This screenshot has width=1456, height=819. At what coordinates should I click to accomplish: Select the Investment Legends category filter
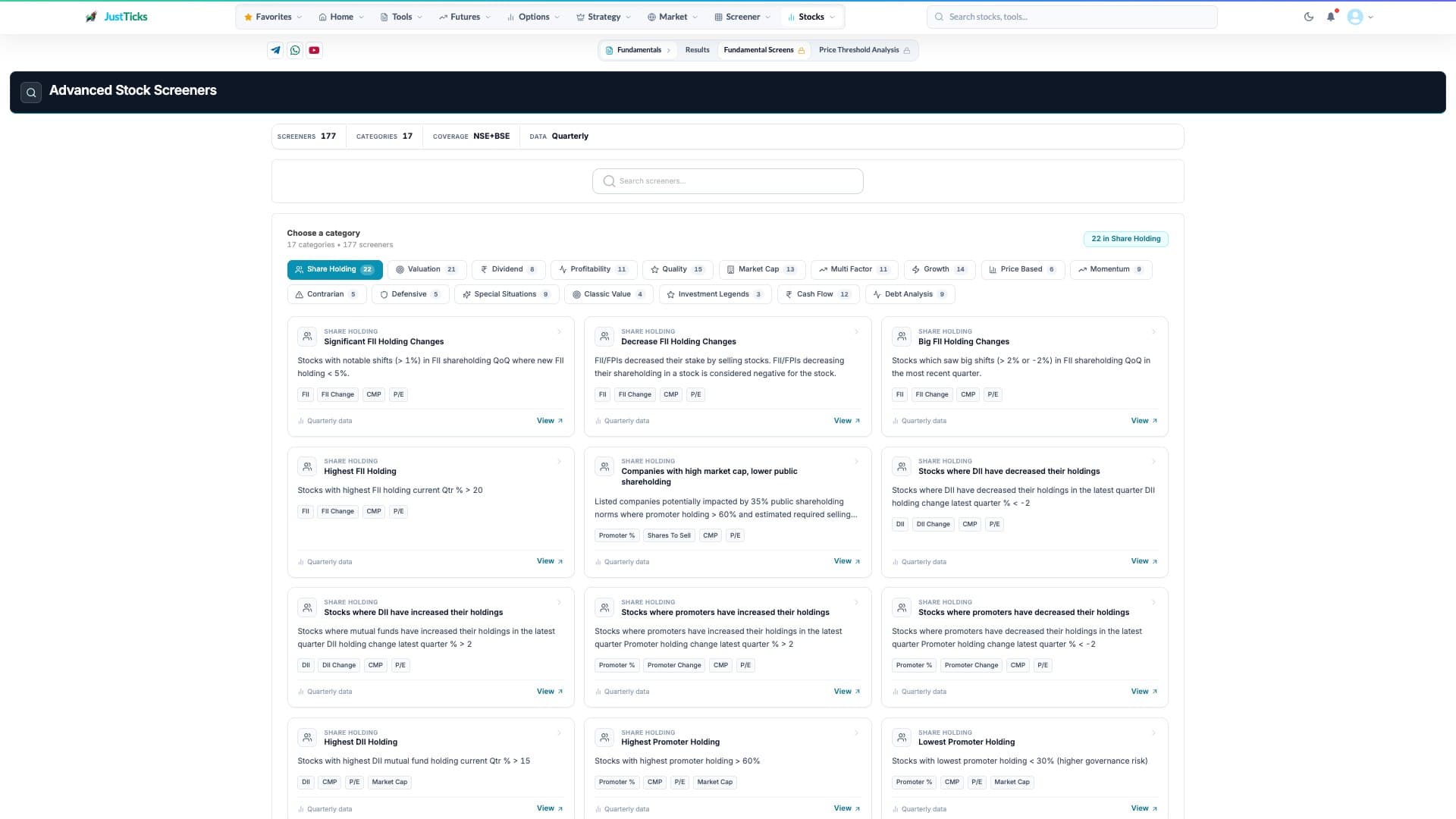(x=715, y=294)
